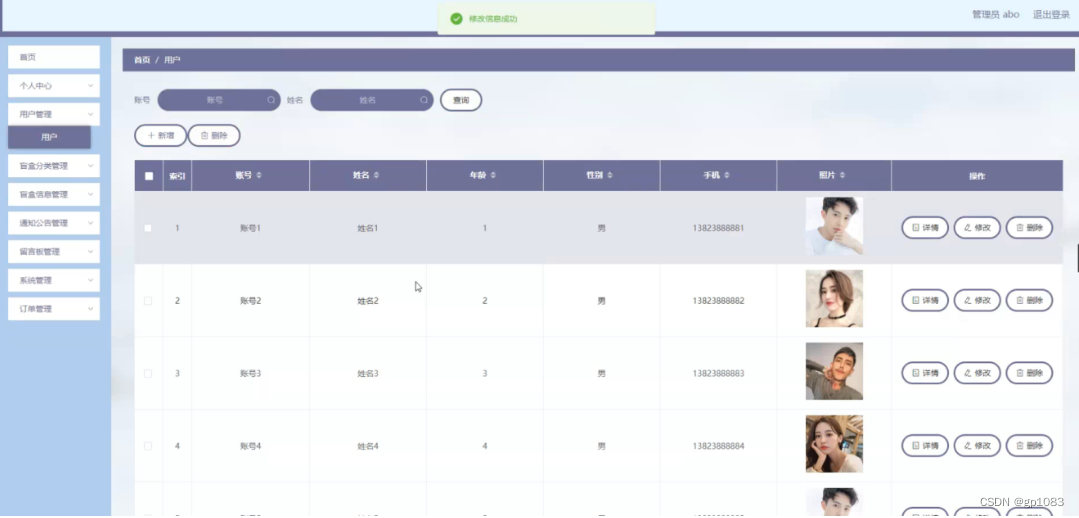Click the photo thumbnail of 账号1
1079x518 pixels.
pyautogui.click(x=834, y=226)
